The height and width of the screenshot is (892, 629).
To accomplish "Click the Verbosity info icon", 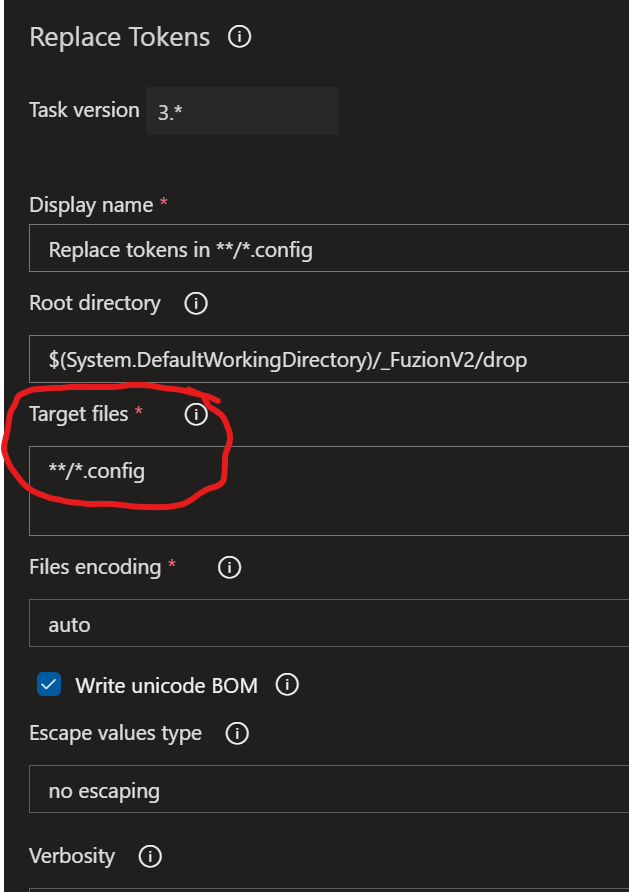I will tap(150, 856).
